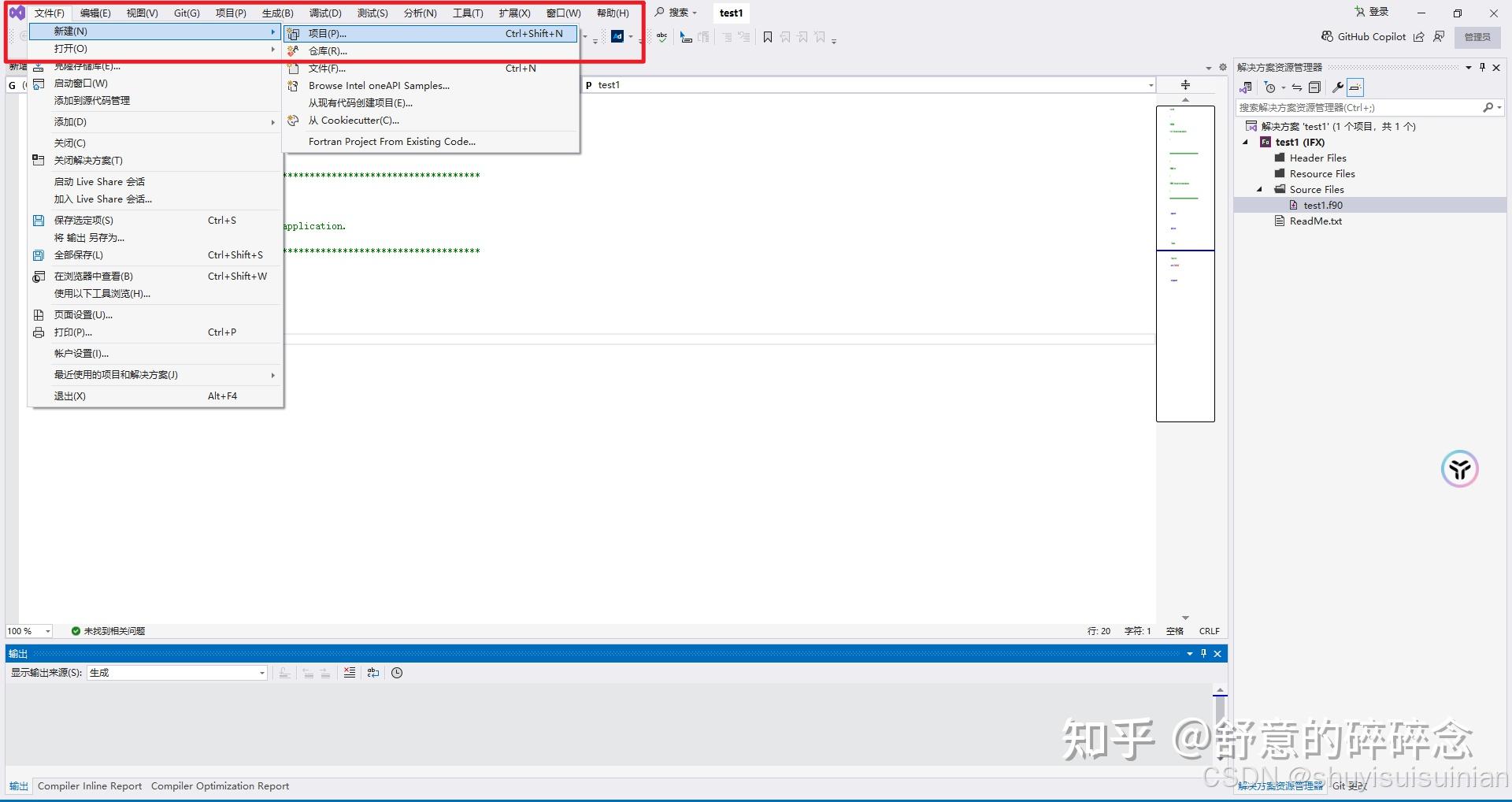
Task: Toggle a bookmark in the editor toolbar
Action: pos(768,36)
